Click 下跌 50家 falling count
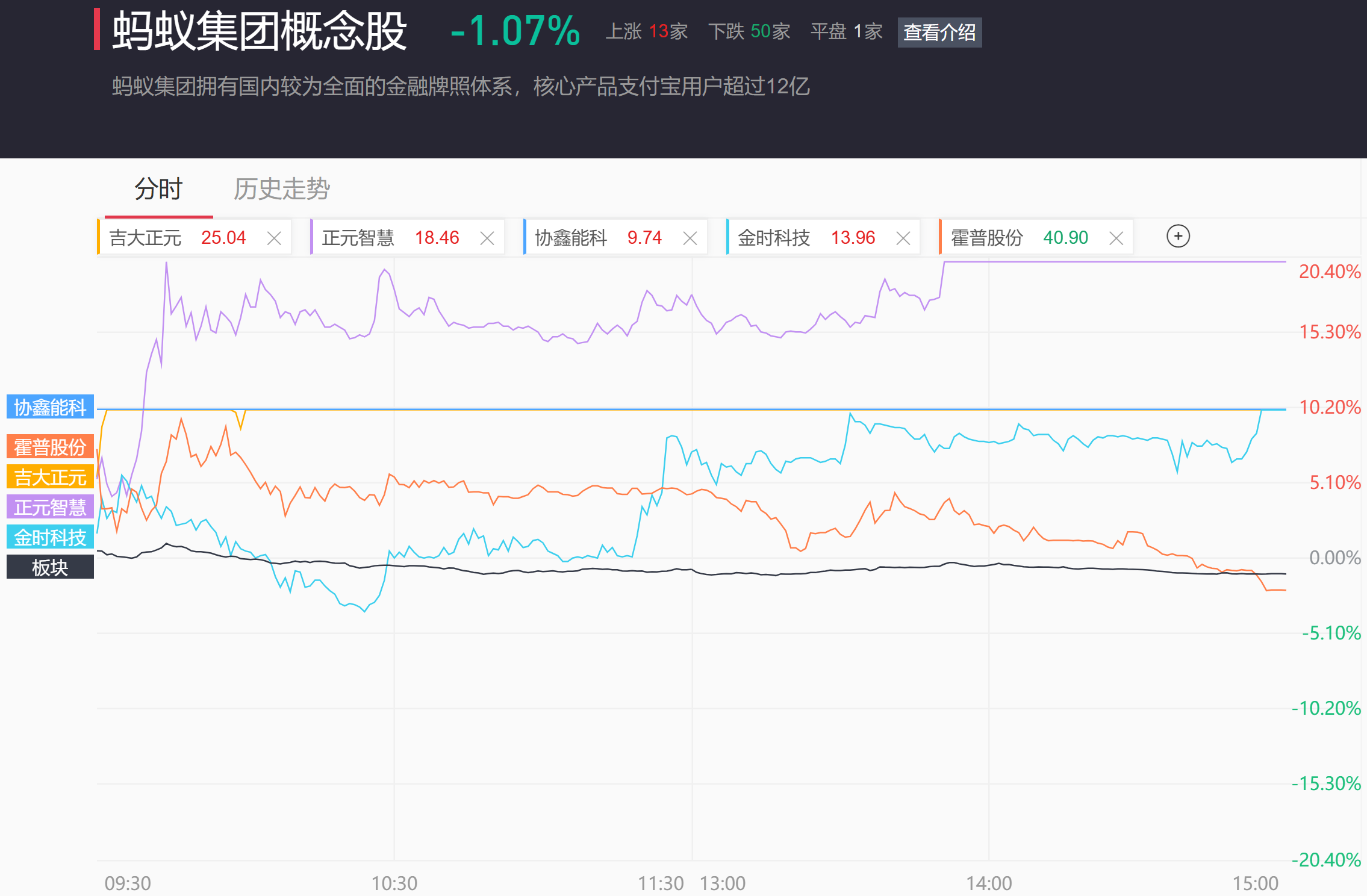Image resolution: width=1367 pixels, height=896 pixels. tap(749, 31)
